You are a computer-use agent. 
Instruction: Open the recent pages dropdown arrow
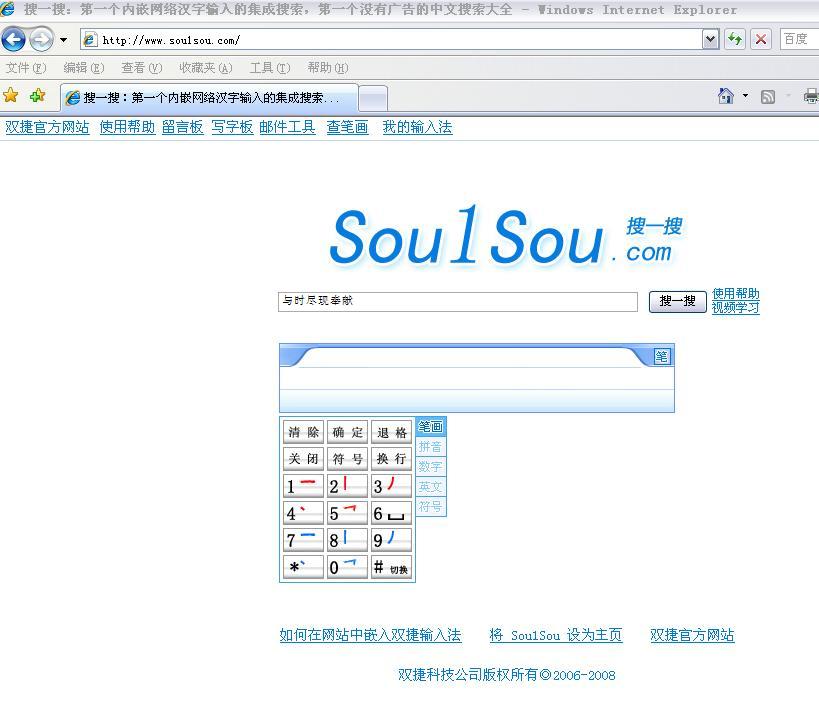click(64, 40)
